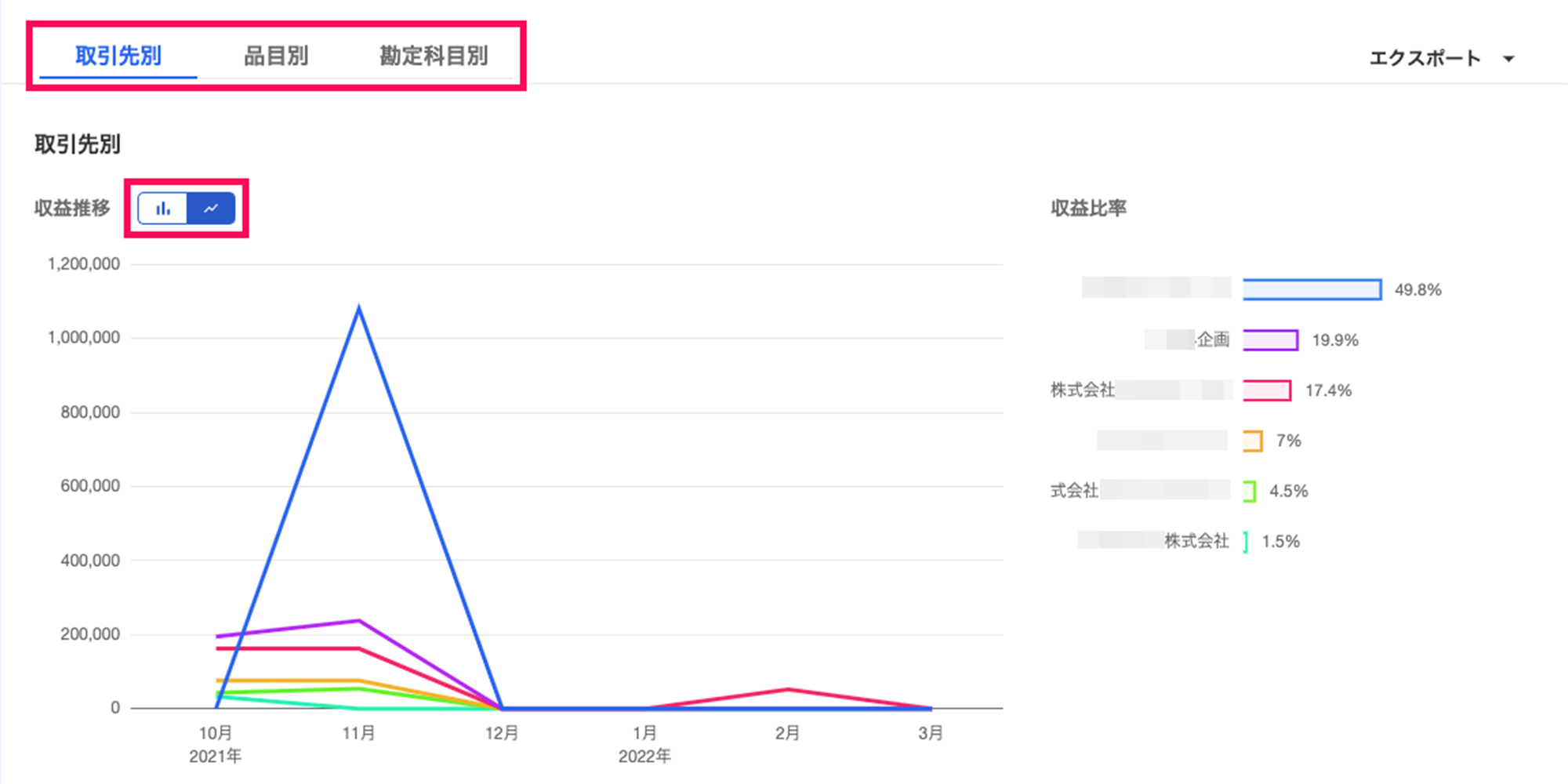
Task: Switch to line chart view
Action: 211,209
